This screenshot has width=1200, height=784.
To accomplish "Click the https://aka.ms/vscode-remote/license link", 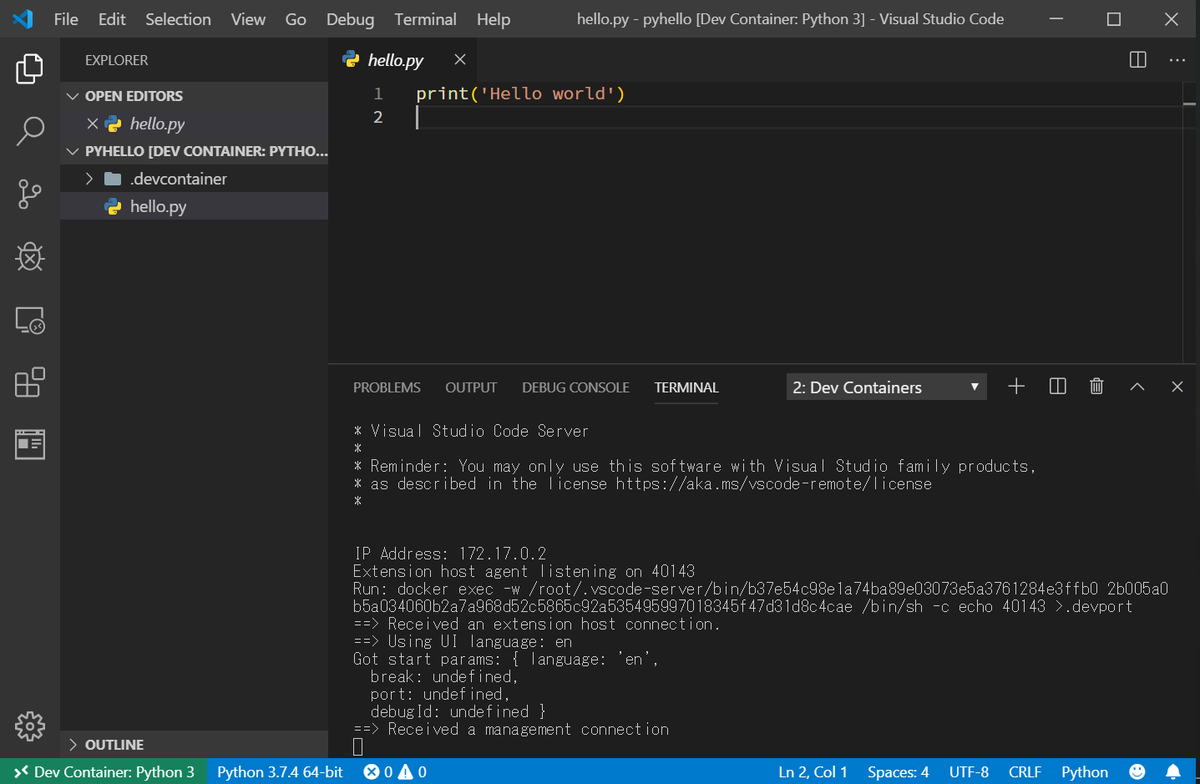I will (x=773, y=484).
